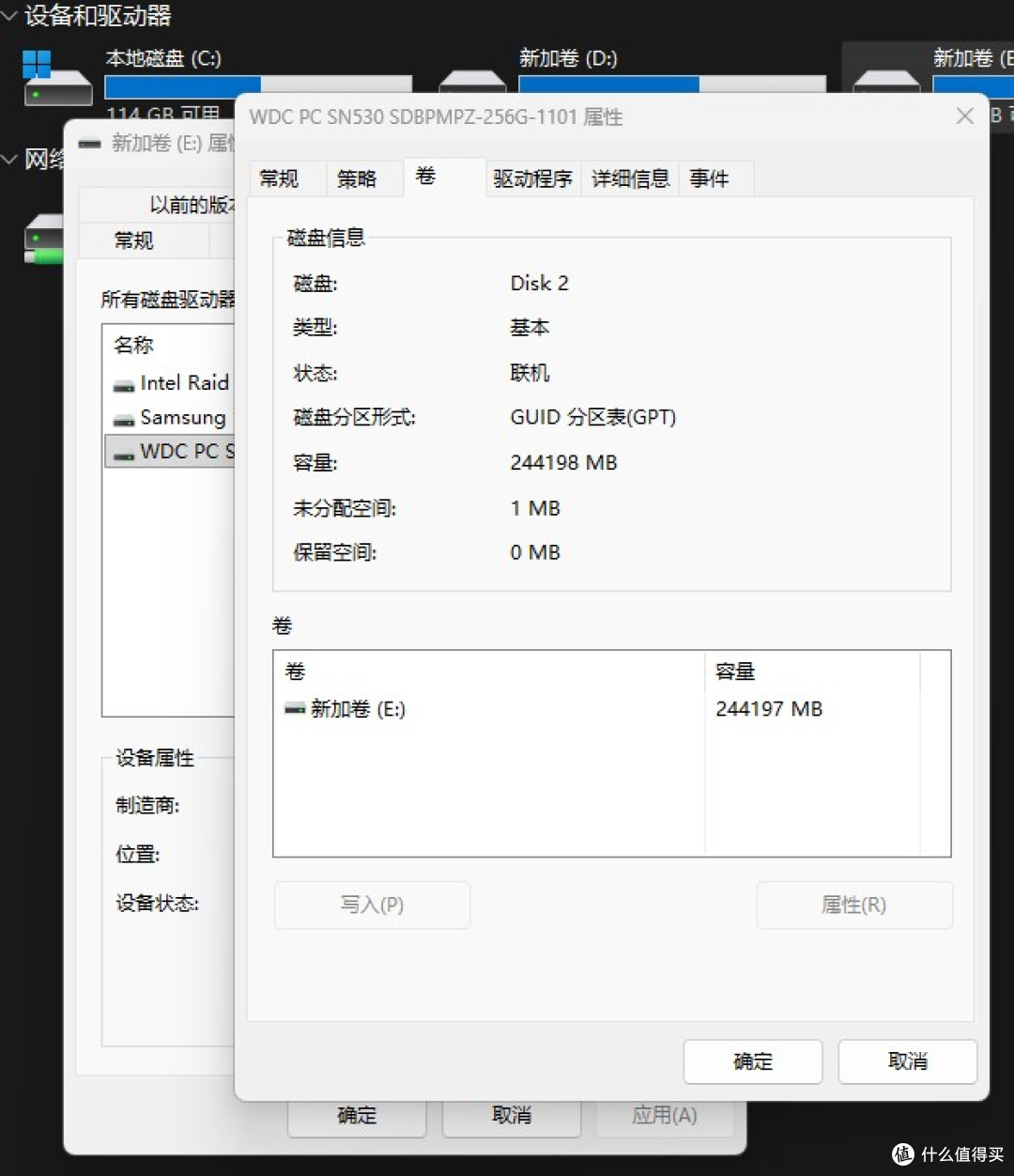The width and height of the screenshot is (1014, 1176).
Task: Click the 244198 MB capacity value
Action: pos(563,462)
